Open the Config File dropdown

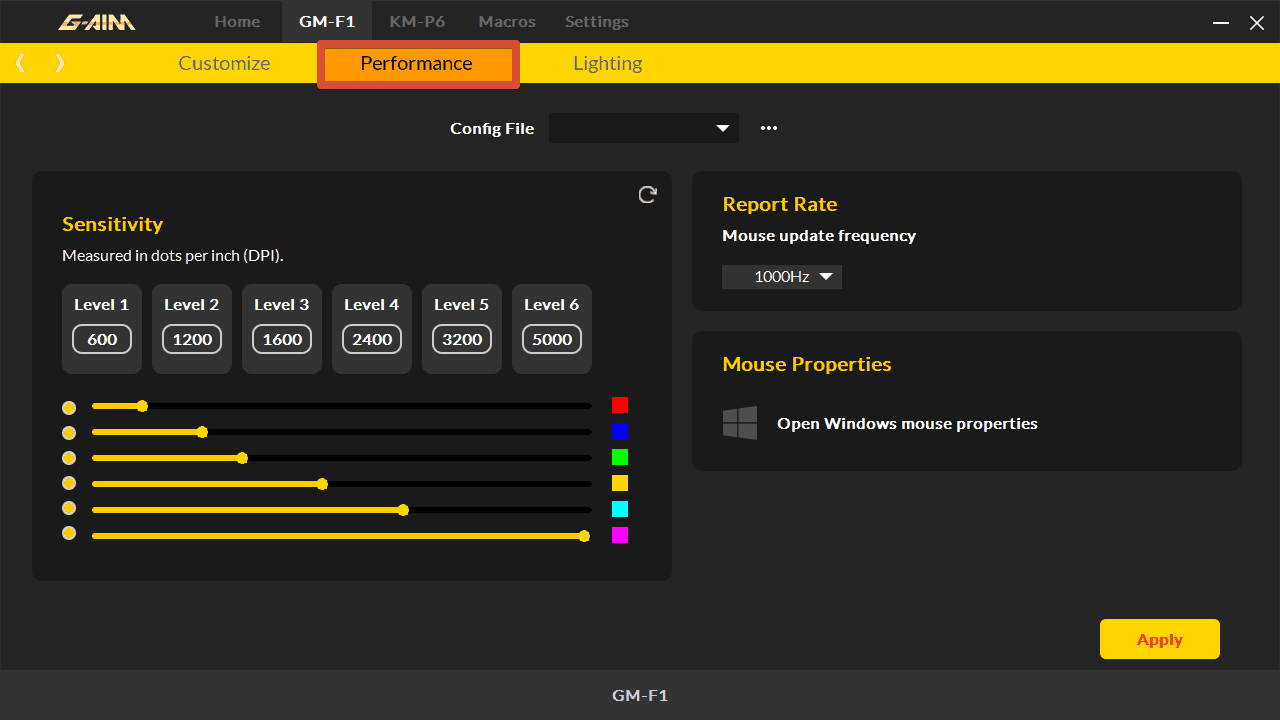[x=644, y=128]
